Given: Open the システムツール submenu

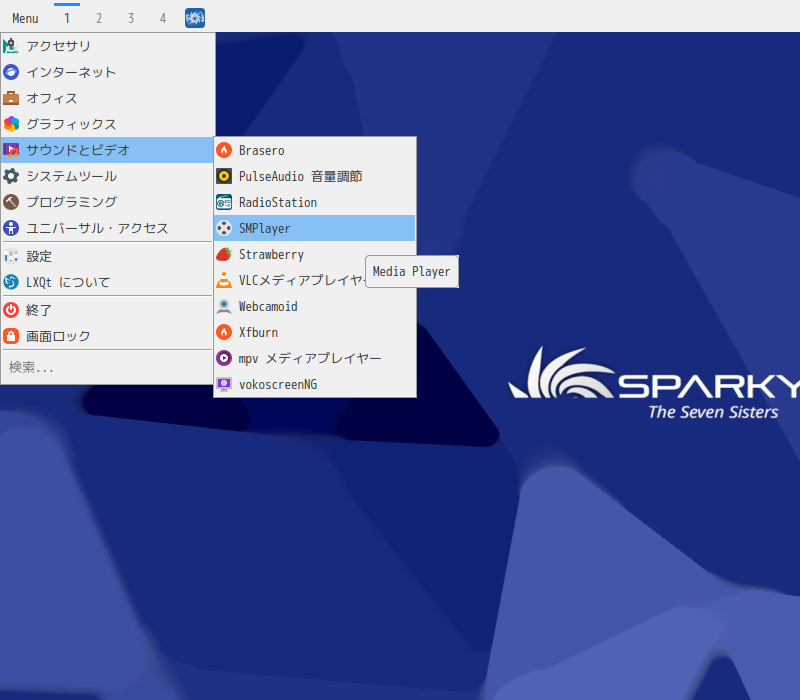Looking at the screenshot, I should click(107, 176).
